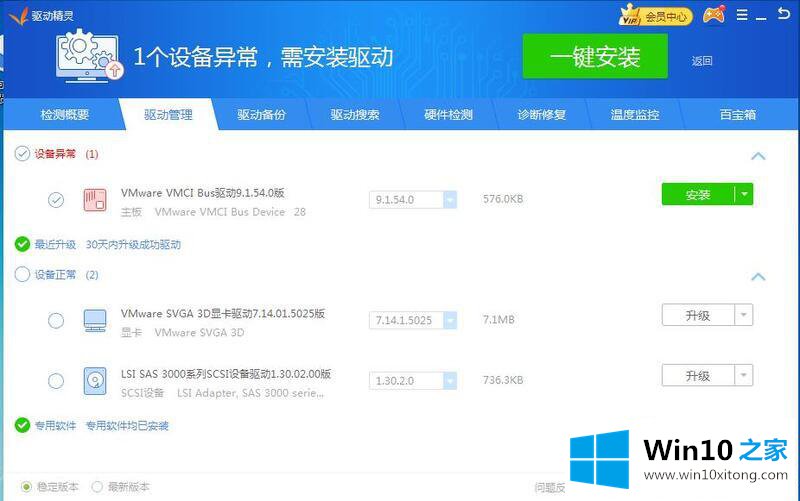Uncheck the VMware VMCI Bus driver checkbox
The width and height of the screenshot is (800, 501).
pyautogui.click(x=56, y=199)
